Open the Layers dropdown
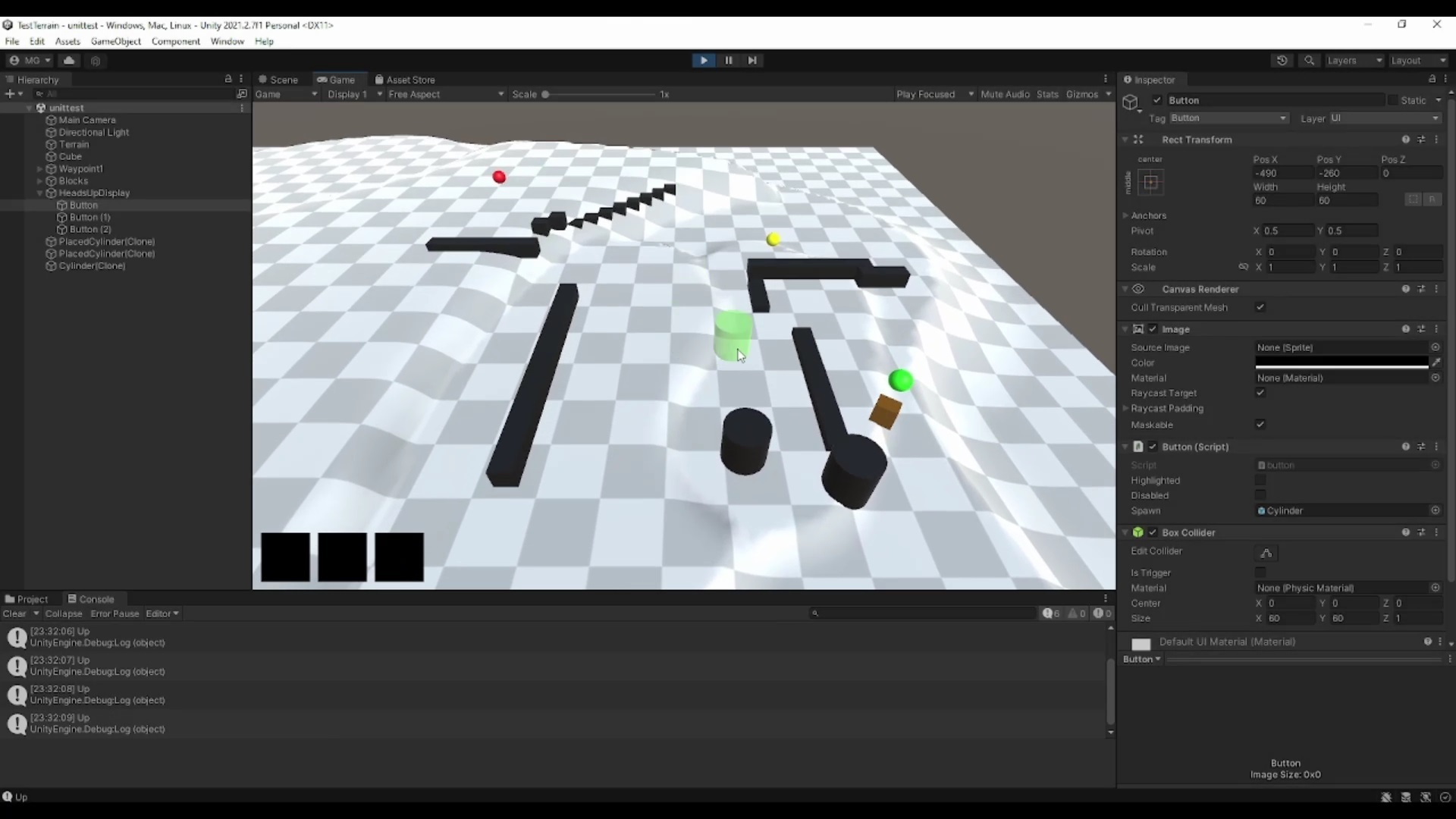 (x=1354, y=61)
